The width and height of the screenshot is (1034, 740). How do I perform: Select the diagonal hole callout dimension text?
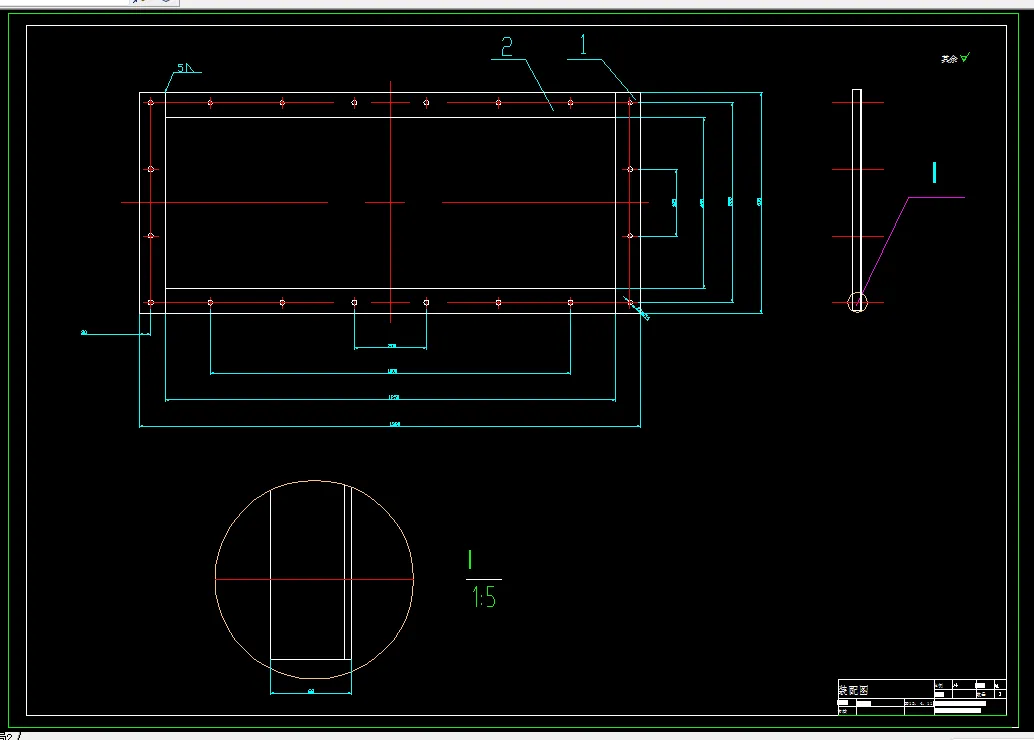(643, 314)
